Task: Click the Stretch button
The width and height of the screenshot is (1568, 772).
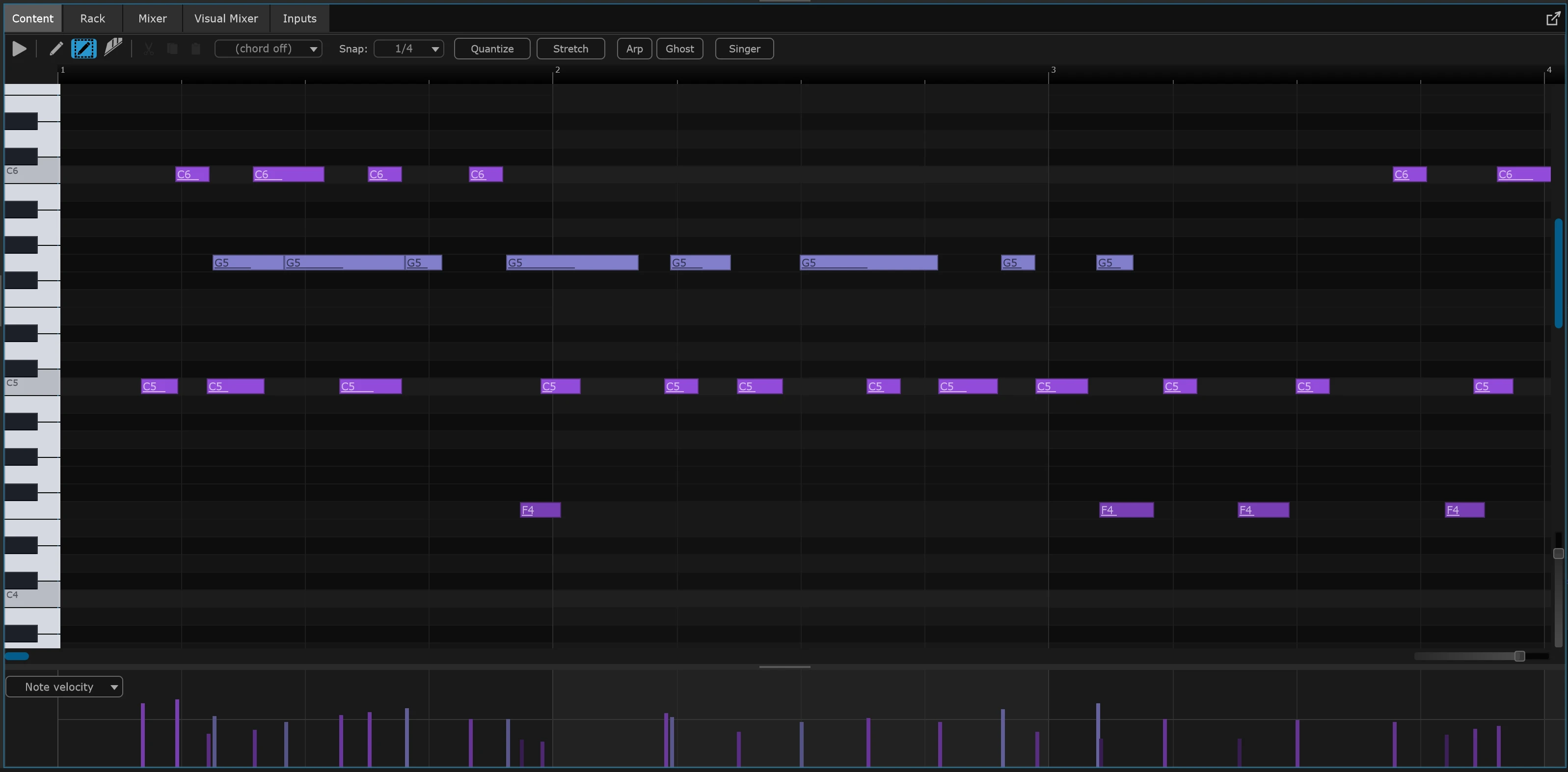Action: point(570,49)
